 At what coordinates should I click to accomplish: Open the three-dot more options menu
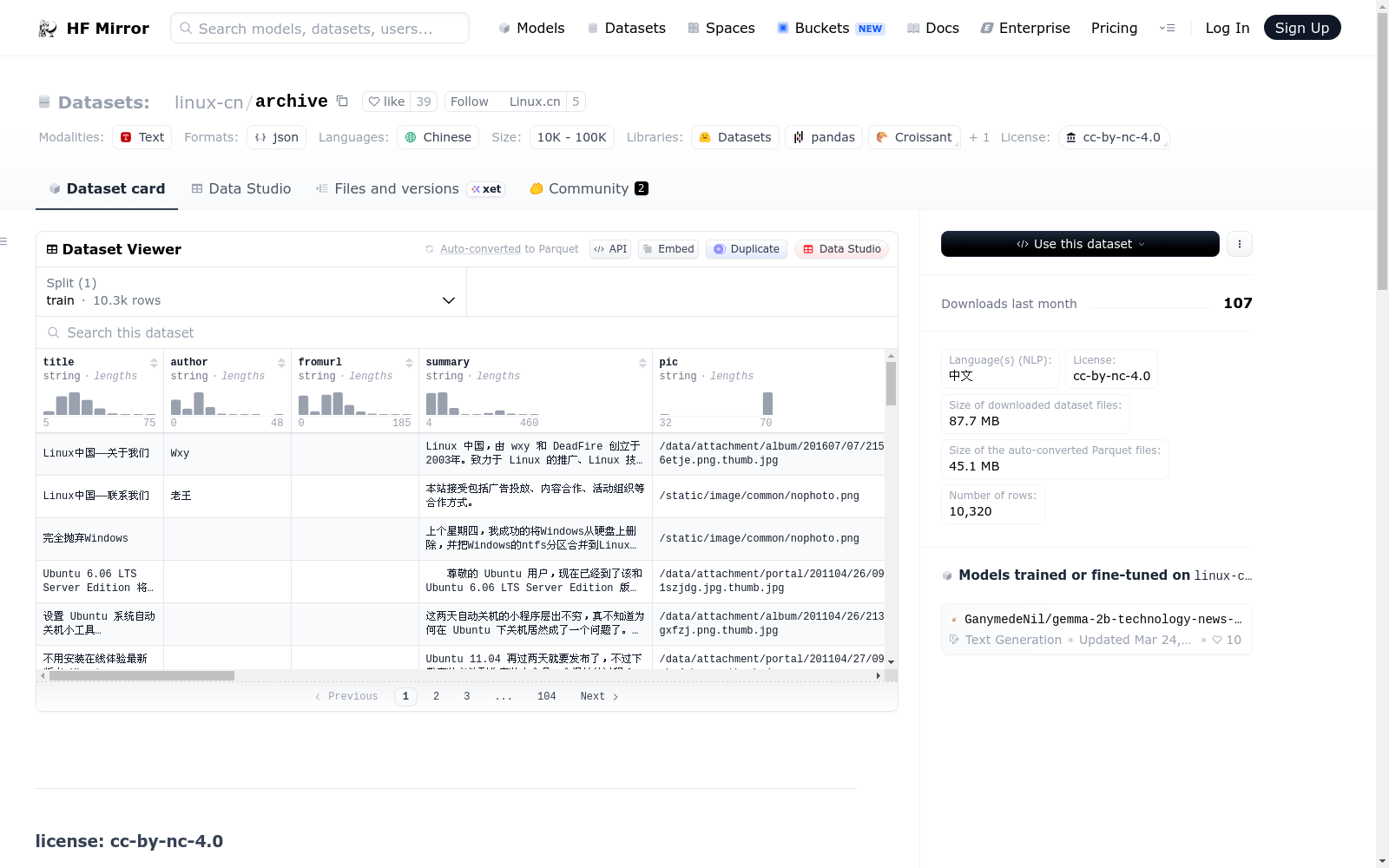(1240, 244)
